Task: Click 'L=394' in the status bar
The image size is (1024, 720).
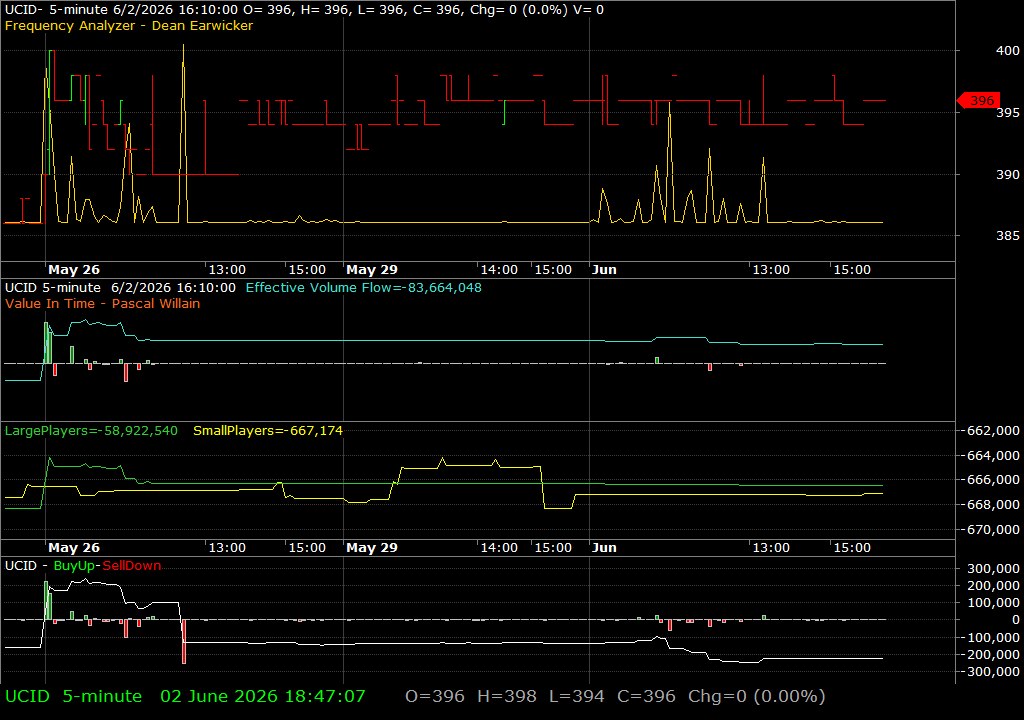Action: click(x=577, y=696)
